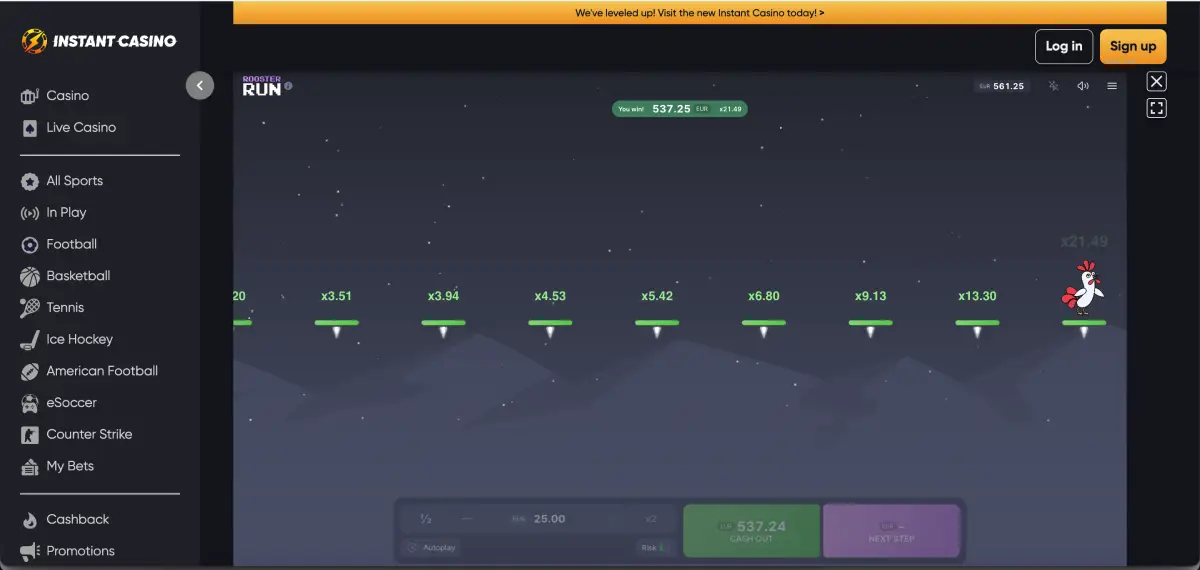Open In Play events

(x=66, y=213)
